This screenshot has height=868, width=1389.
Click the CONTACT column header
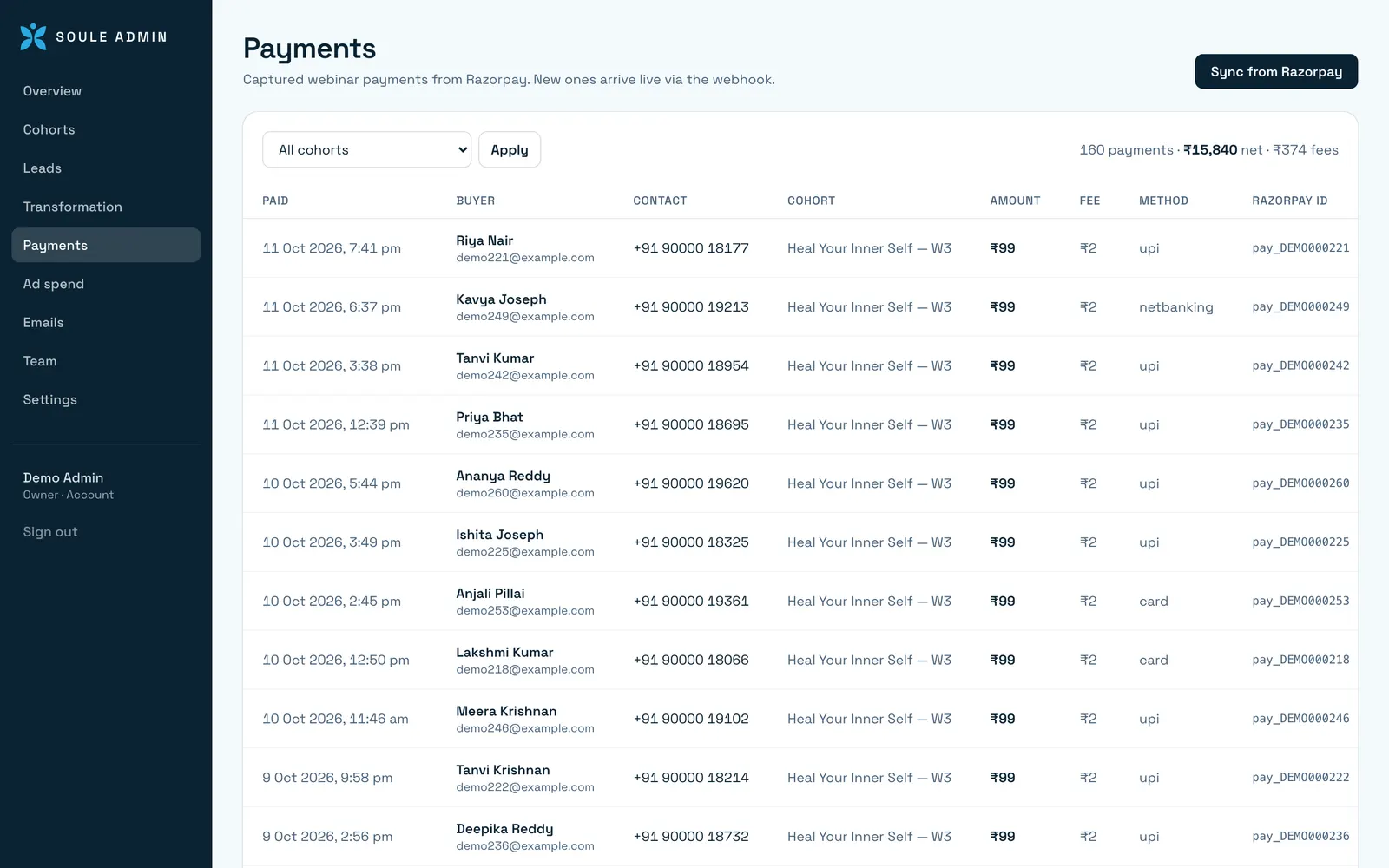click(x=660, y=201)
